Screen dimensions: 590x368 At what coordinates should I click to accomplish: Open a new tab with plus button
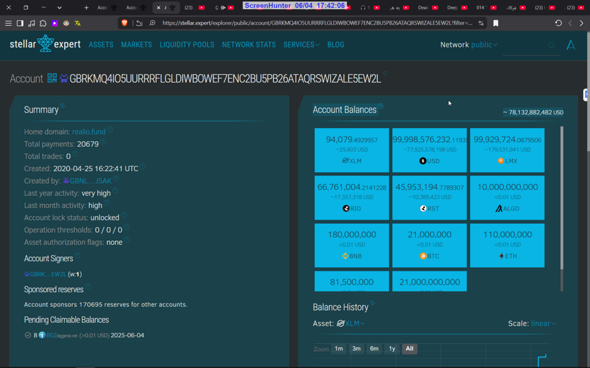(86, 8)
